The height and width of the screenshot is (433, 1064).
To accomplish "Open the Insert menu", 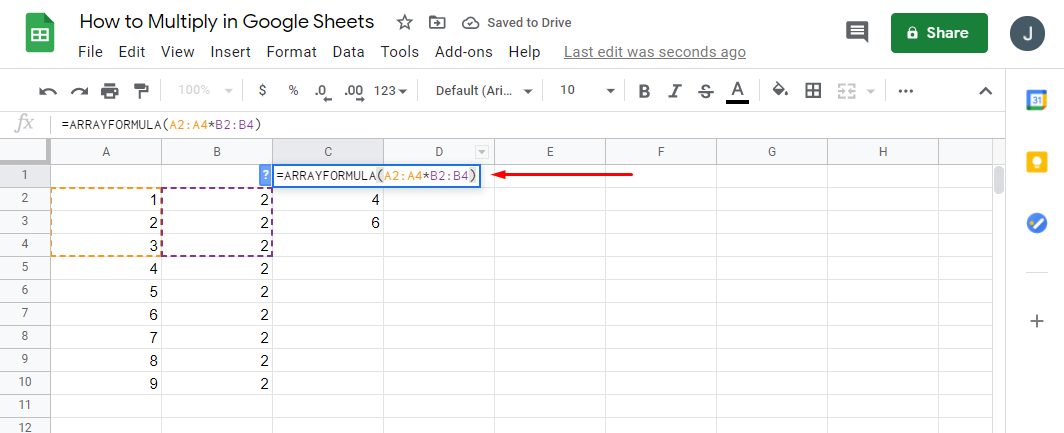I will point(230,52).
